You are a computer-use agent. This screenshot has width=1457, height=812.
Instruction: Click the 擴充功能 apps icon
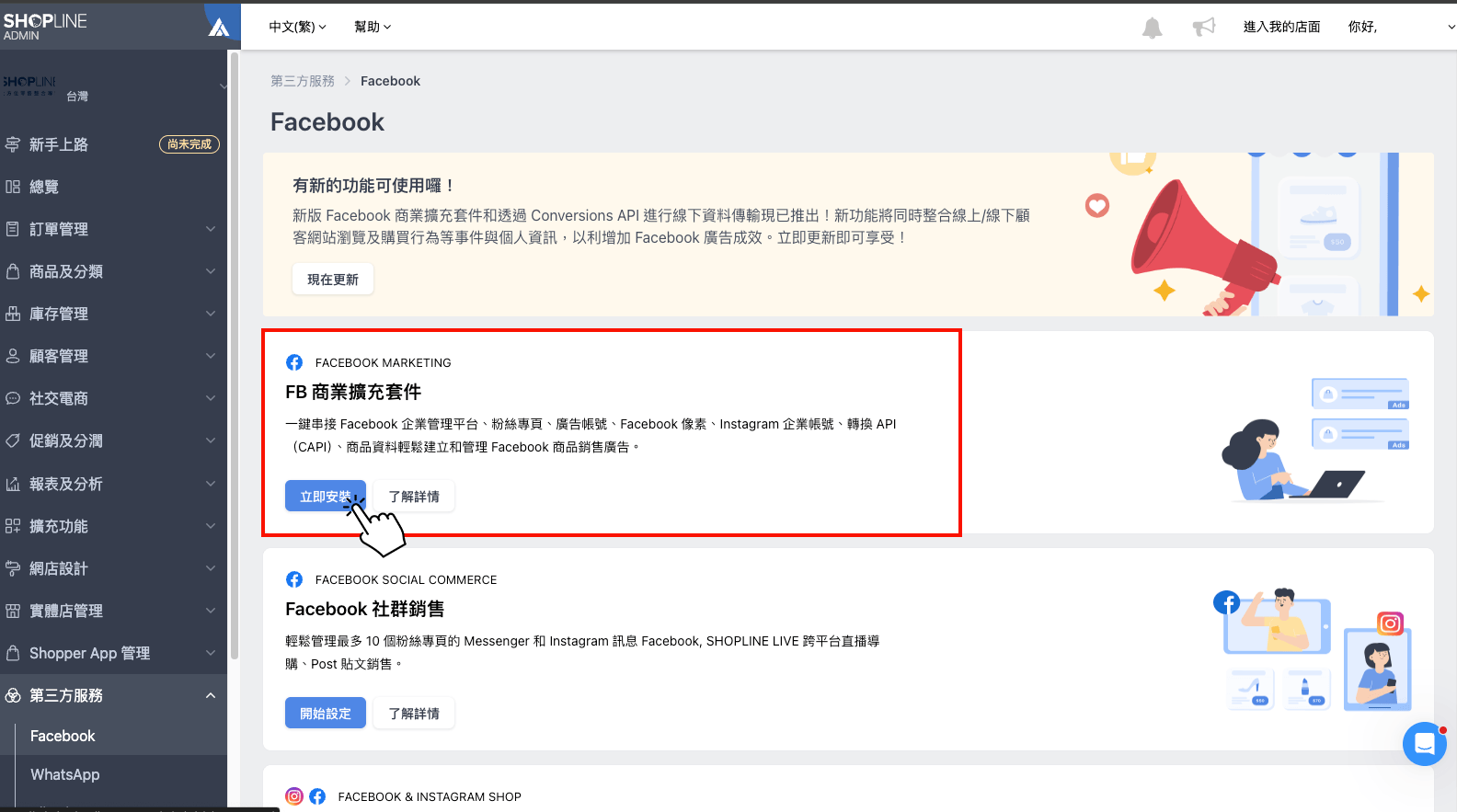pos(13,526)
